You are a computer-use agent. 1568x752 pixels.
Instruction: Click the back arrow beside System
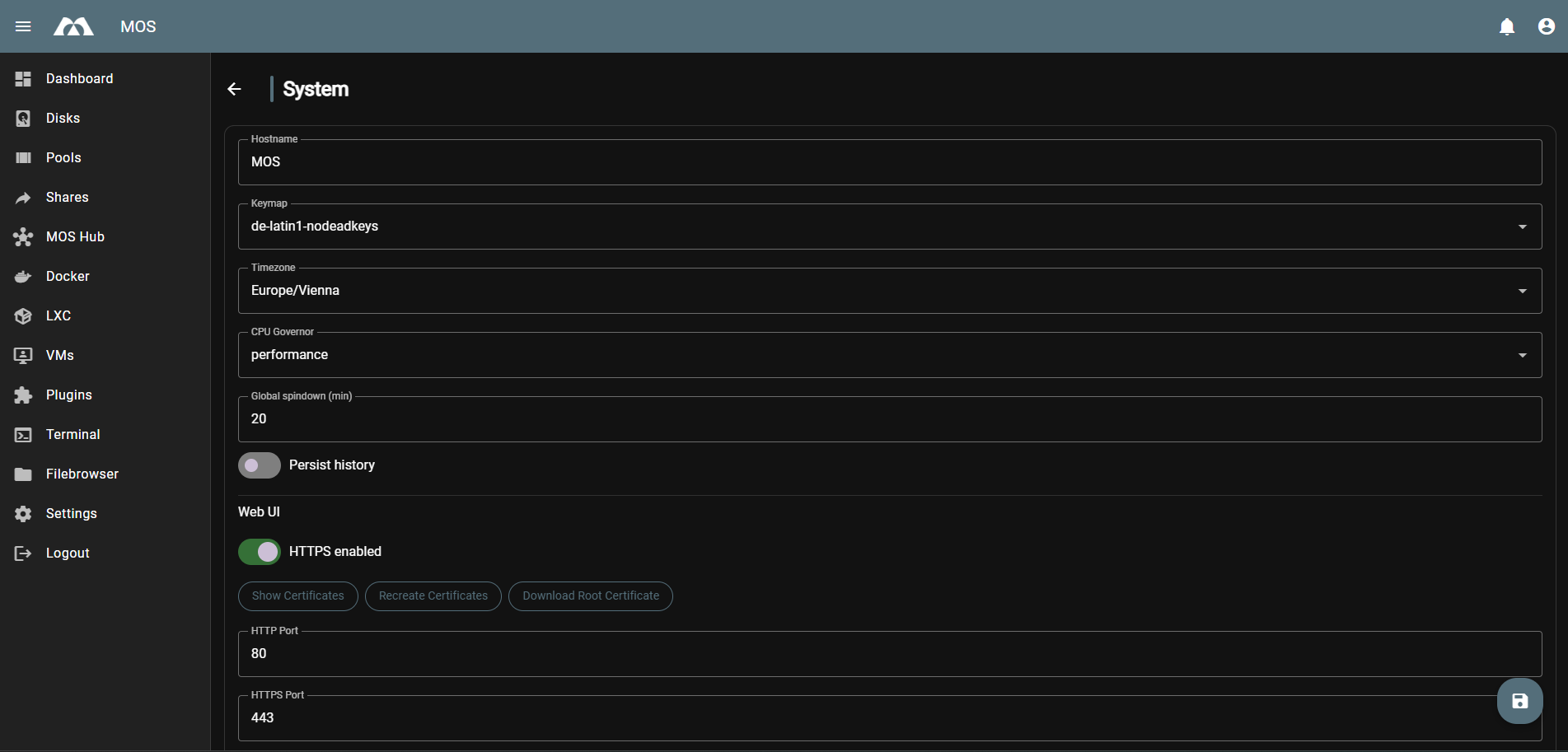[x=234, y=89]
